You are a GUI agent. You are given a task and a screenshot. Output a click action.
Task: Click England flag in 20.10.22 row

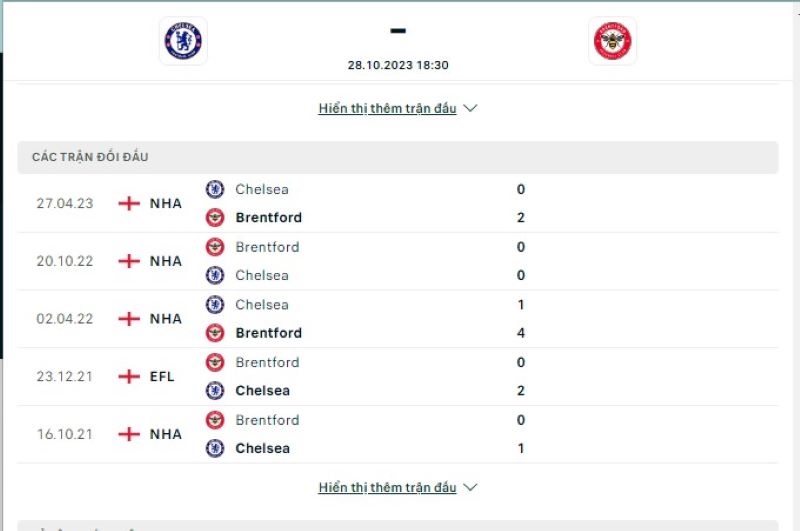click(x=129, y=261)
